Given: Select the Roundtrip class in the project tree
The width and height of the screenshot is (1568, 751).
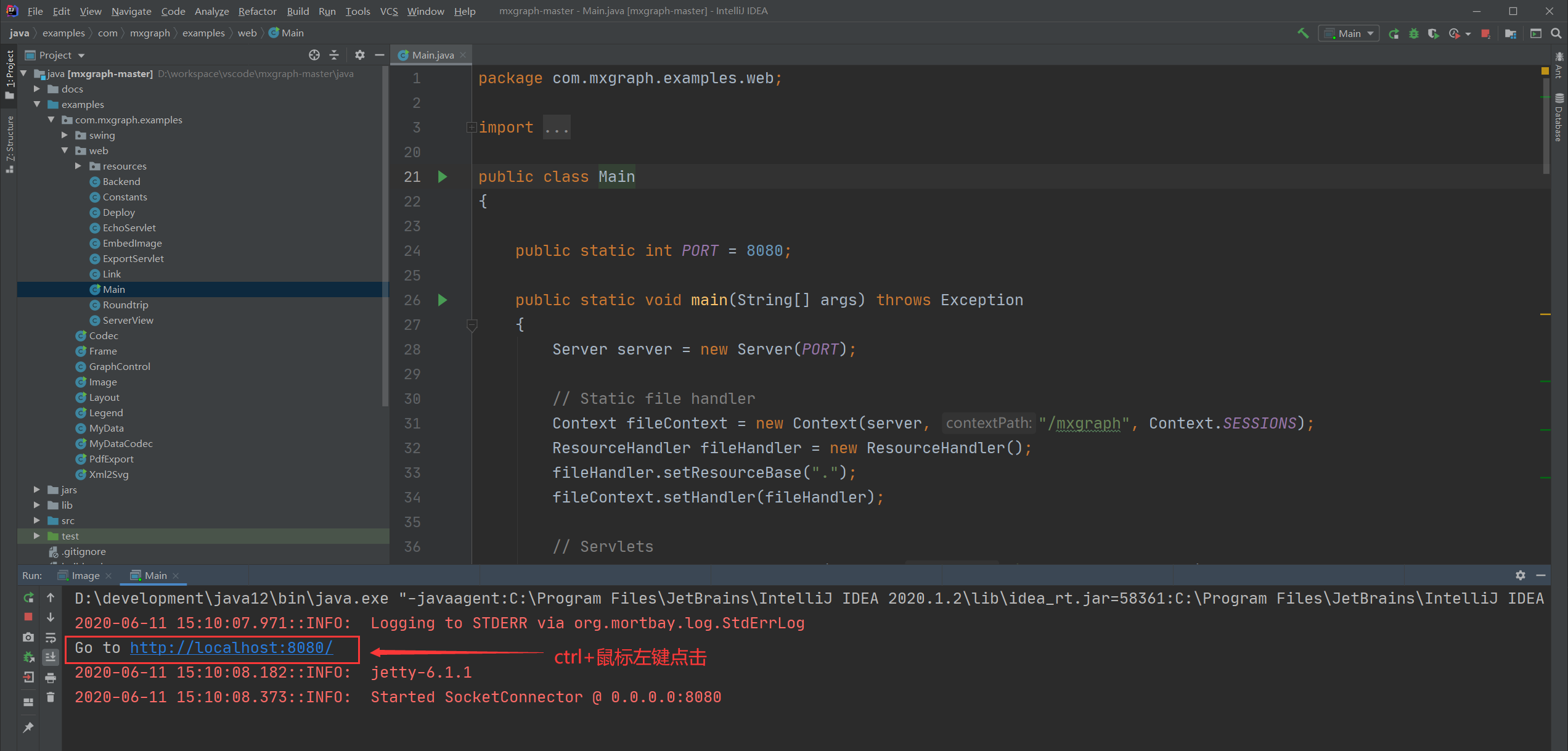Looking at the screenshot, I should (125, 305).
